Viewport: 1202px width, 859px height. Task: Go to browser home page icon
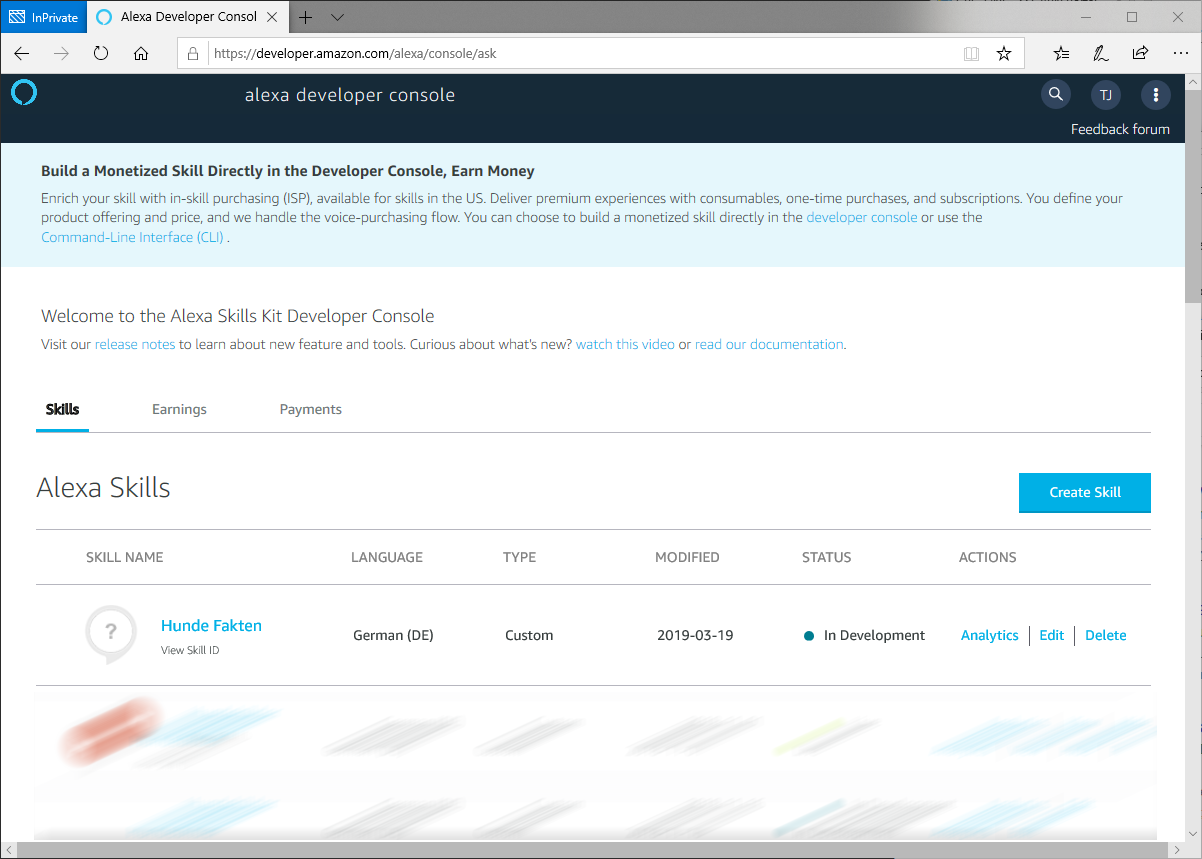pyautogui.click(x=141, y=54)
